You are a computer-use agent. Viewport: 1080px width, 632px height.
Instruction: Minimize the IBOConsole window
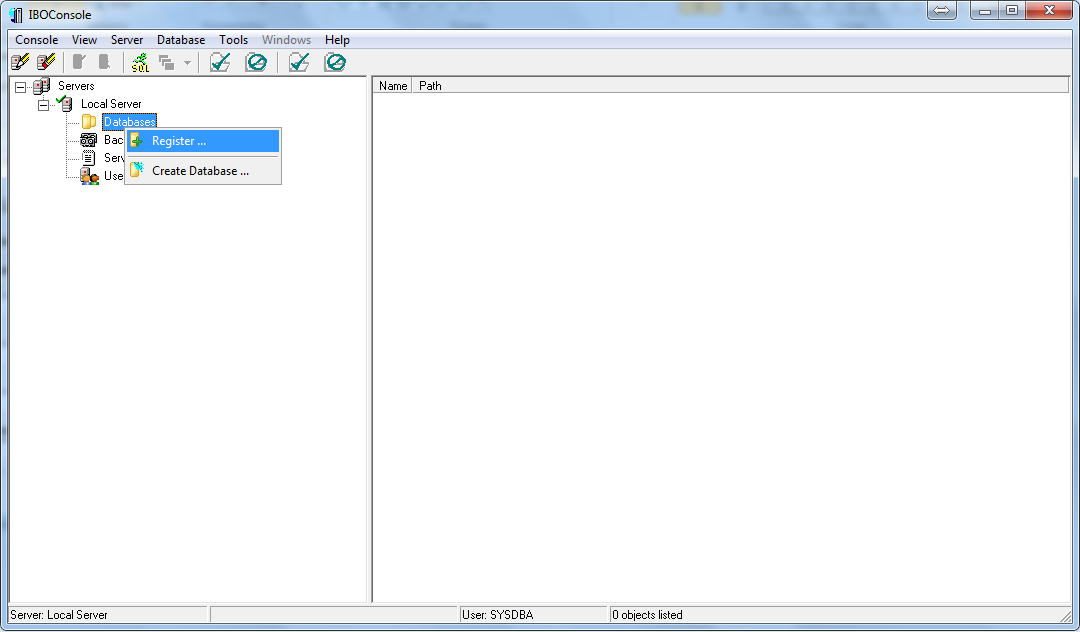(x=985, y=10)
